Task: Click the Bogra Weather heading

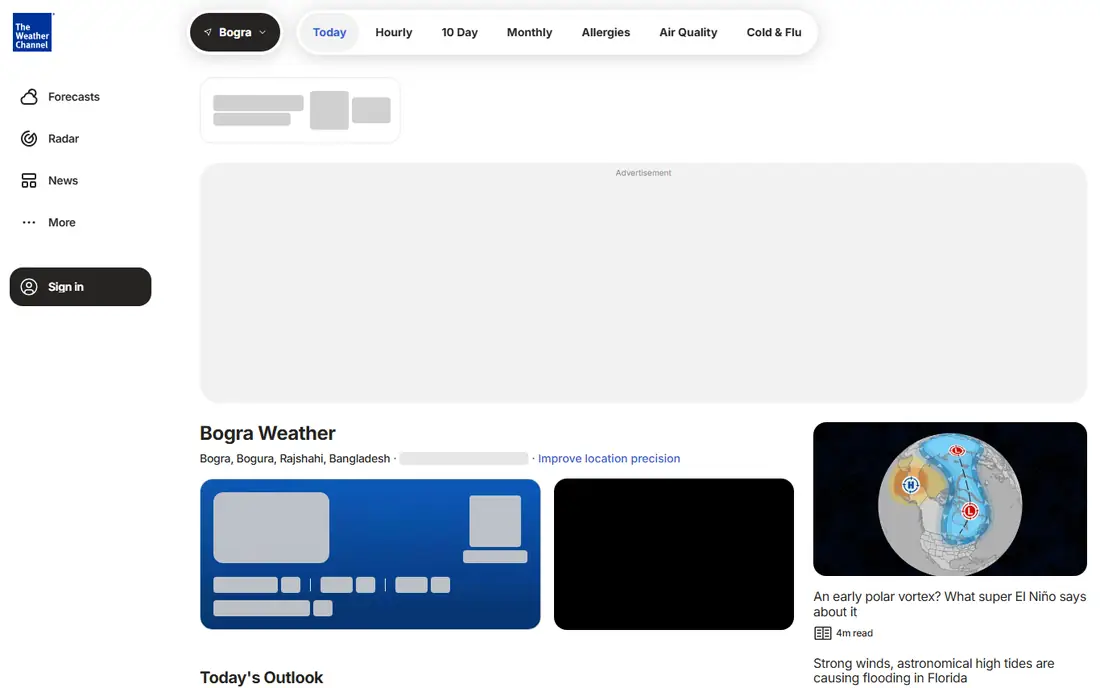Action: 267,433
